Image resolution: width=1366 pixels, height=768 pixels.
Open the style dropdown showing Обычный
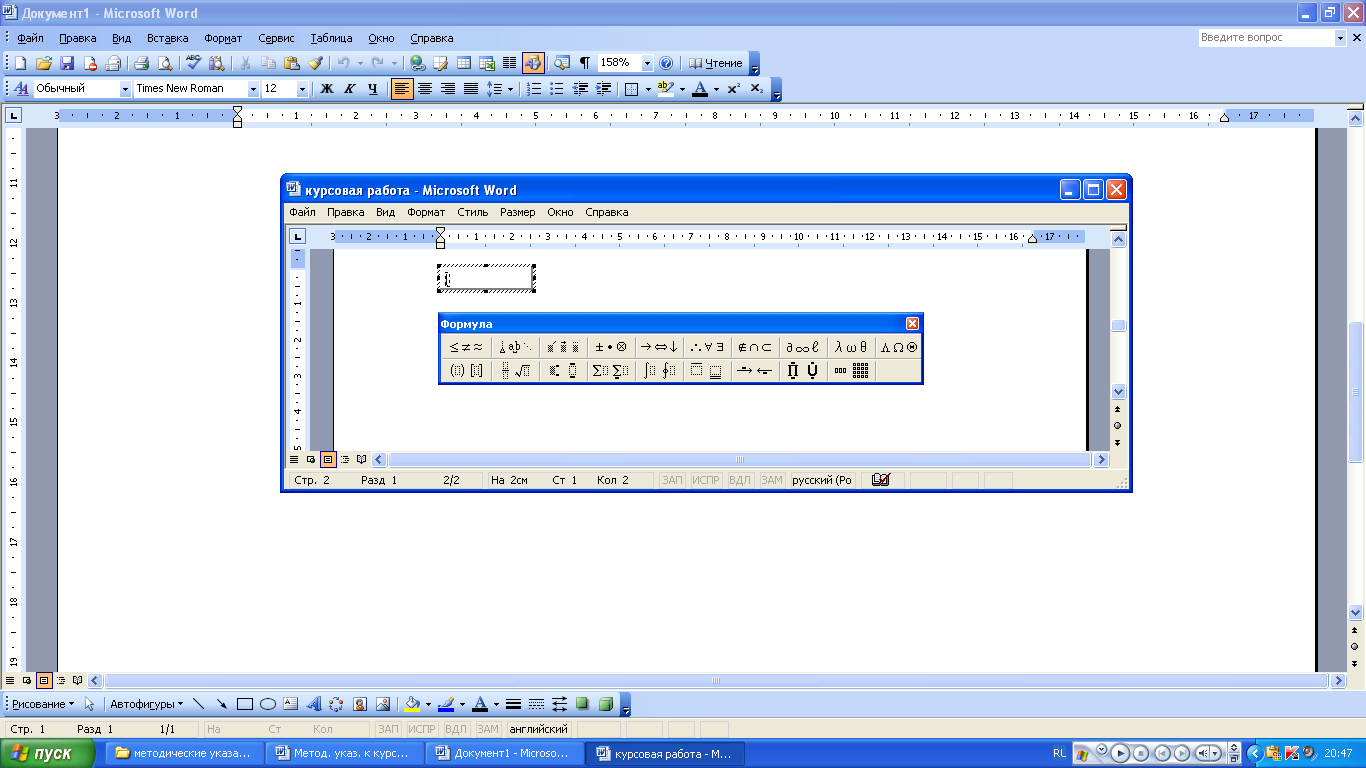[x=126, y=89]
